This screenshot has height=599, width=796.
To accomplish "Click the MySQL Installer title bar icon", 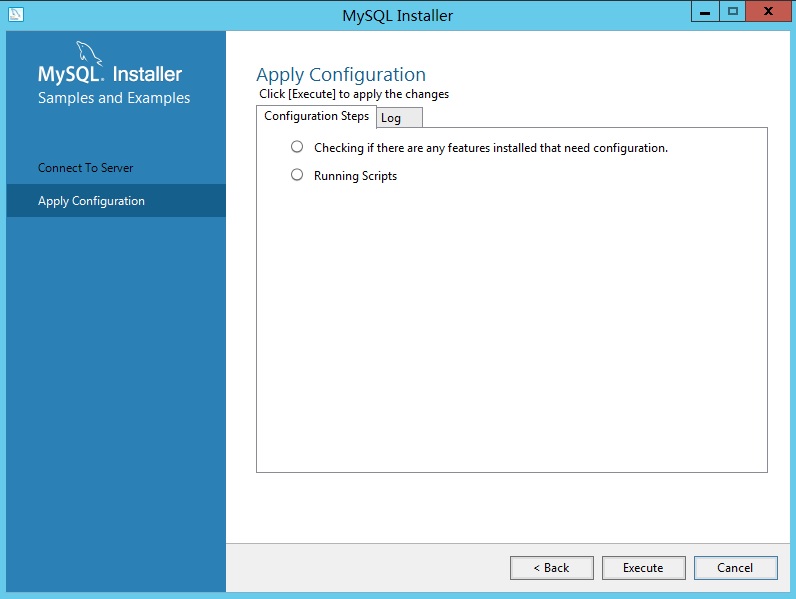I will (16, 14).
